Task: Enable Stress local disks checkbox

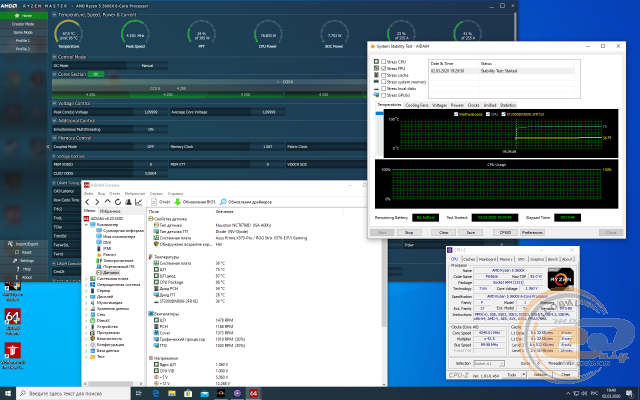Action: [x=383, y=89]
